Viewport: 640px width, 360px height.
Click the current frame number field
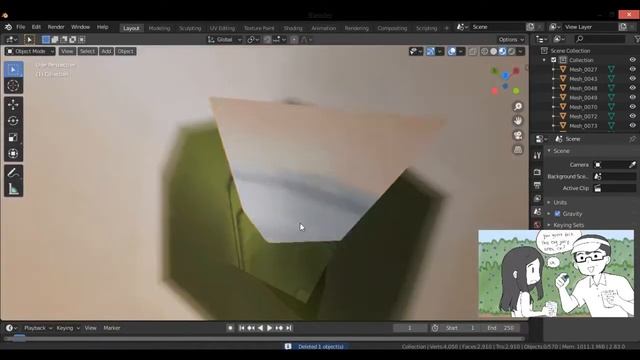click(410, 328)
